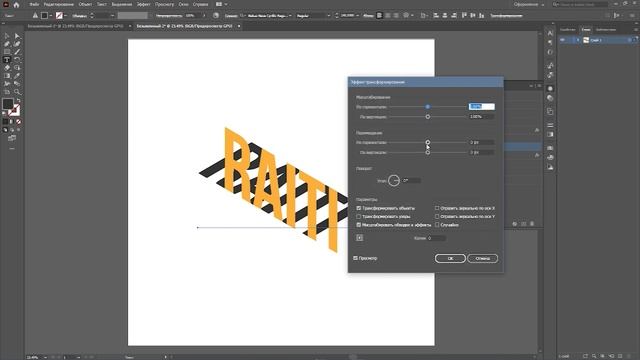Click OK in transform effect dialog
The height and width of the screenshot is (360, 640).
click(x=450, y=258)
